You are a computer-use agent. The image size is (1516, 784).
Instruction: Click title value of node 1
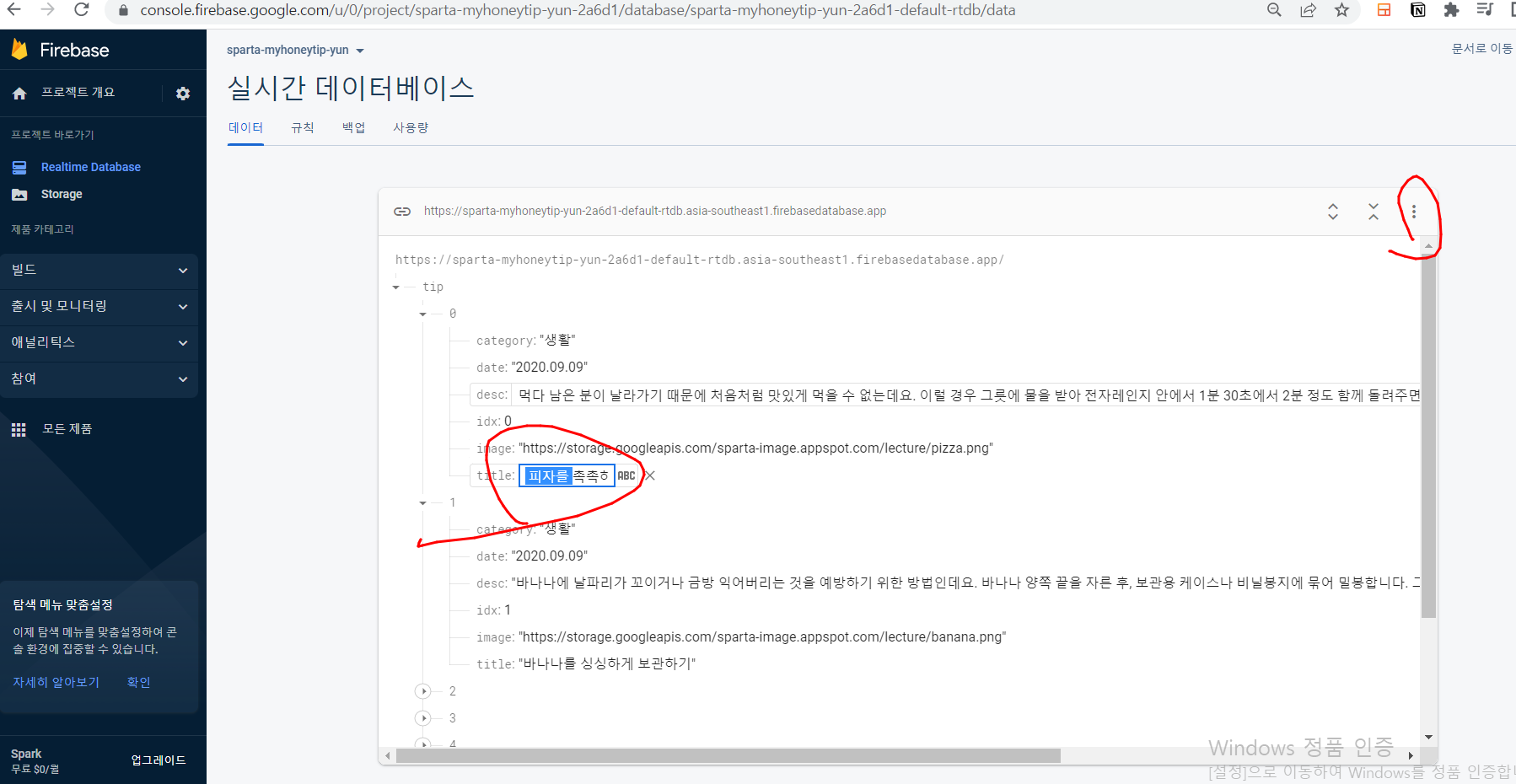pyautogui.click(x=607, y=664)
